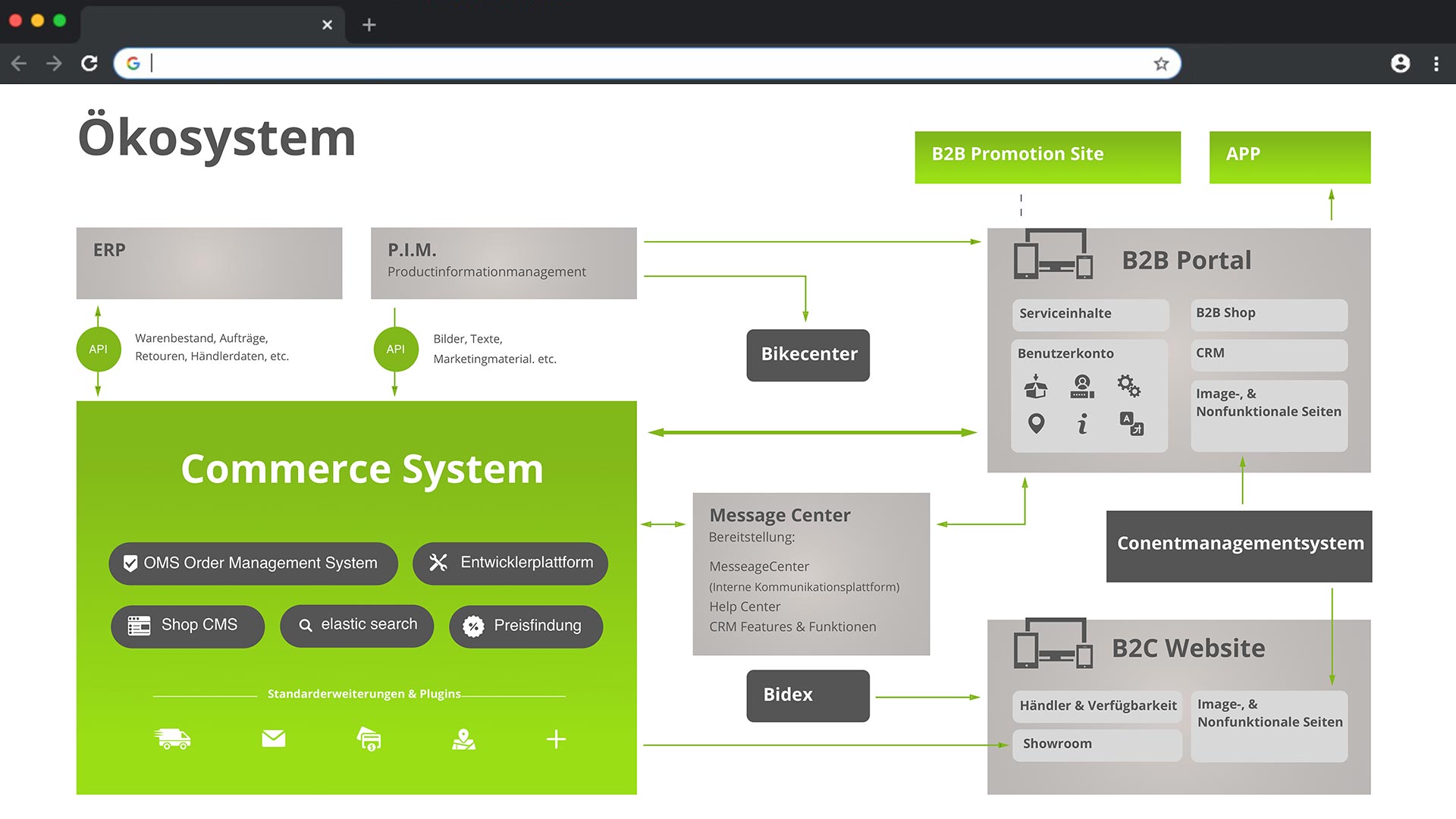The height and width of the screenshot is (819, 1456).
Task: Click the map location plugin icon
Action: point(463,739)
